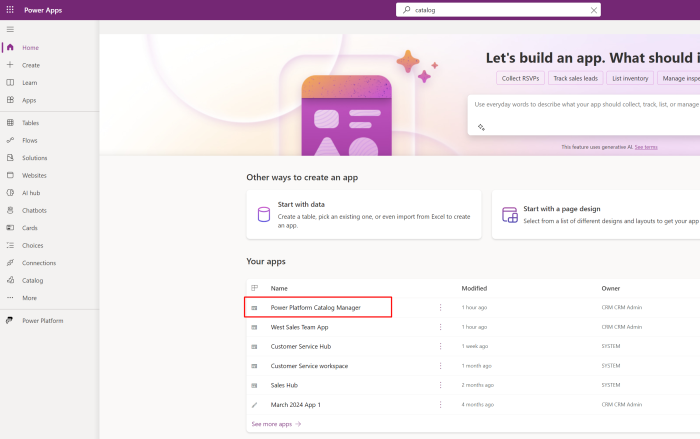Open more options for March 2024 App 1

440,405
